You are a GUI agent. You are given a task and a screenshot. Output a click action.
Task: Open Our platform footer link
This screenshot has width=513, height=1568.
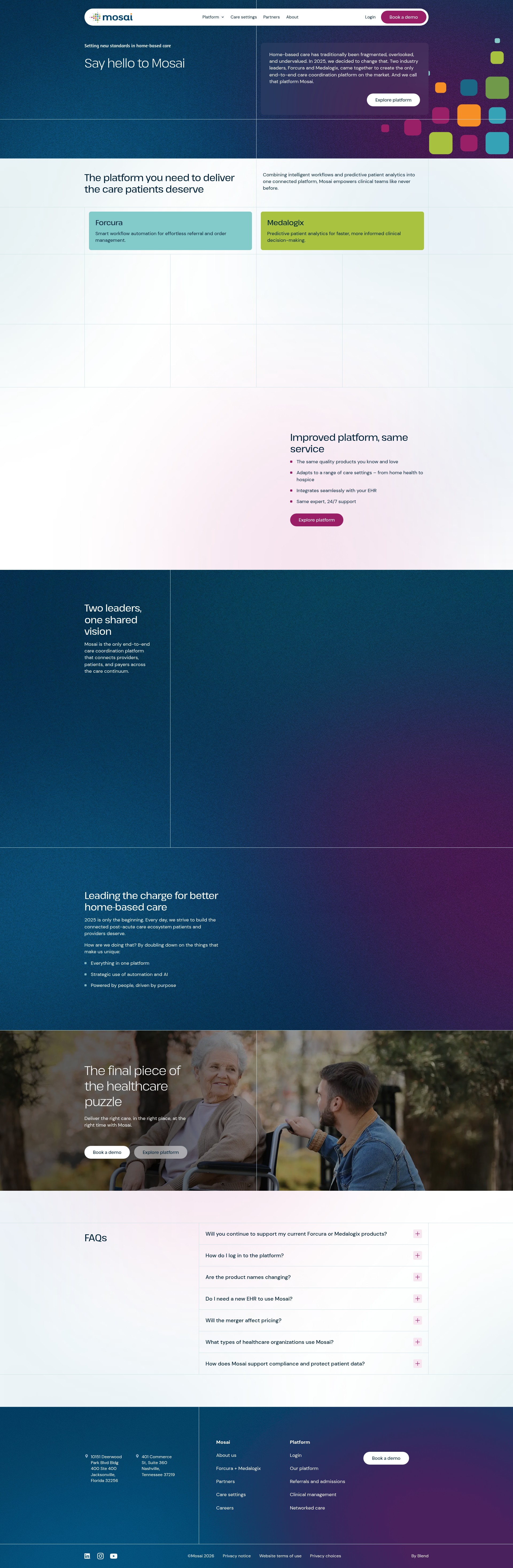[x=304, y=1468]
